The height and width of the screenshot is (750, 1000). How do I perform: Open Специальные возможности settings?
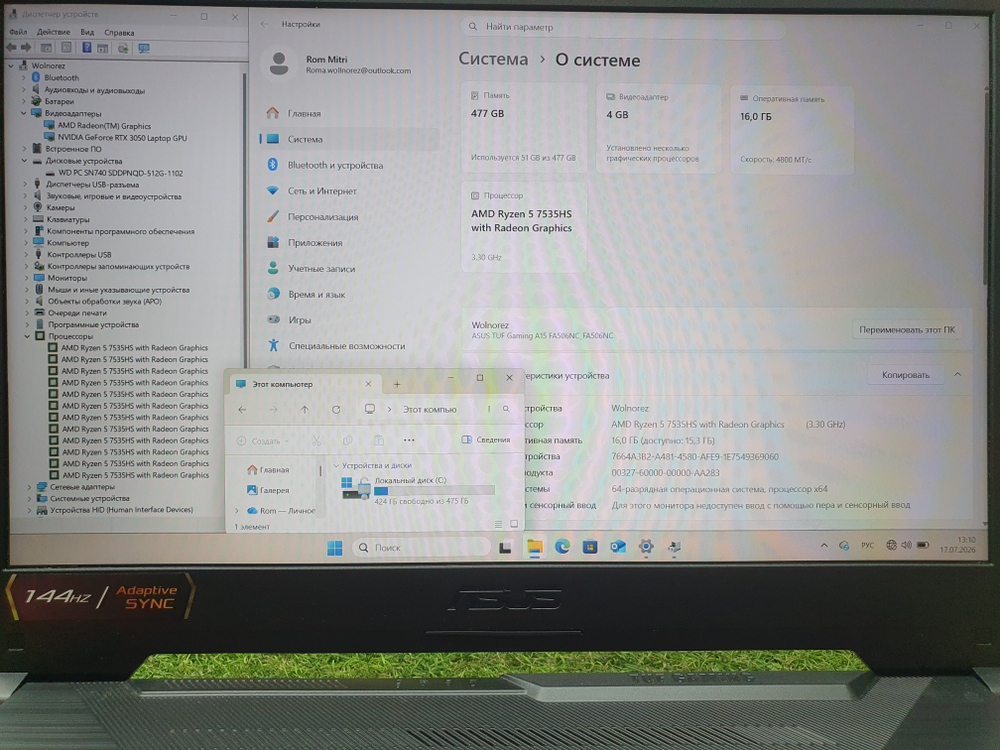point(346,346)
